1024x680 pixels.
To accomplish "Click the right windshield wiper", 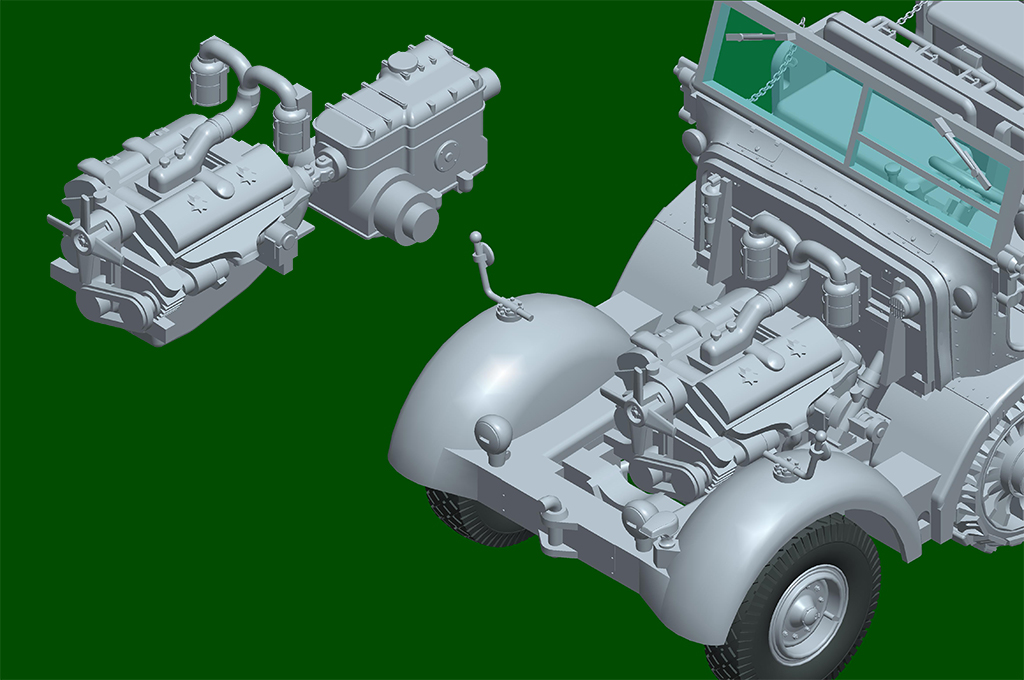I will (960, 152).
